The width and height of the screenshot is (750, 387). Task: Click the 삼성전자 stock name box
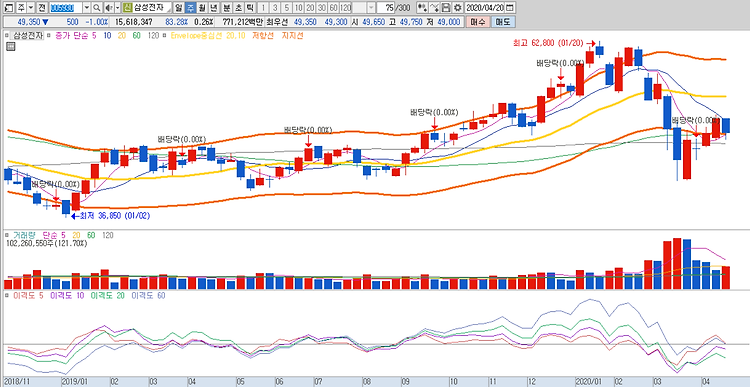[152, 8]
